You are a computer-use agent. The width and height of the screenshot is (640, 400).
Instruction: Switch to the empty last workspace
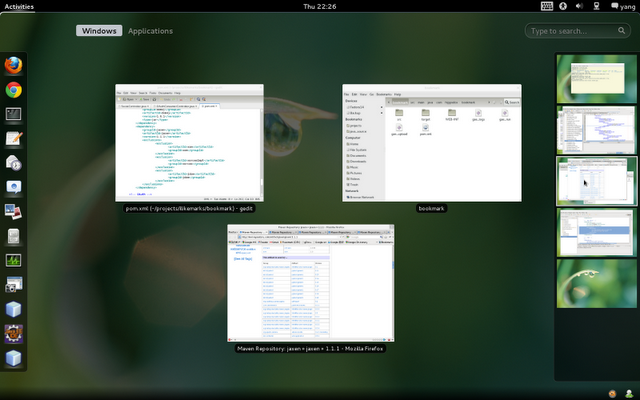(x=596, y=284)
